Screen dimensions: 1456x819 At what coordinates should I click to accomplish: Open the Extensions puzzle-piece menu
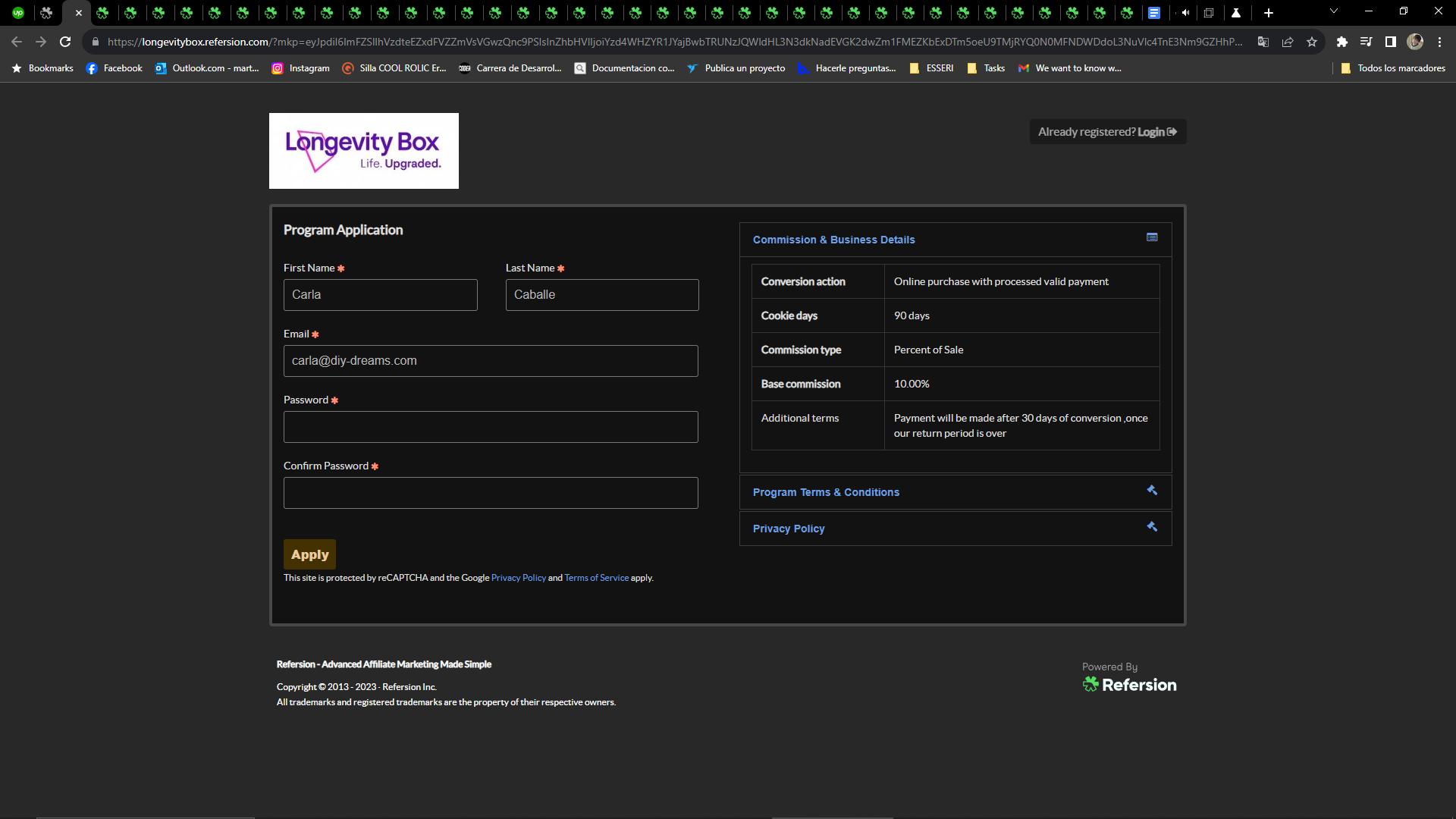coord(1342,42)
